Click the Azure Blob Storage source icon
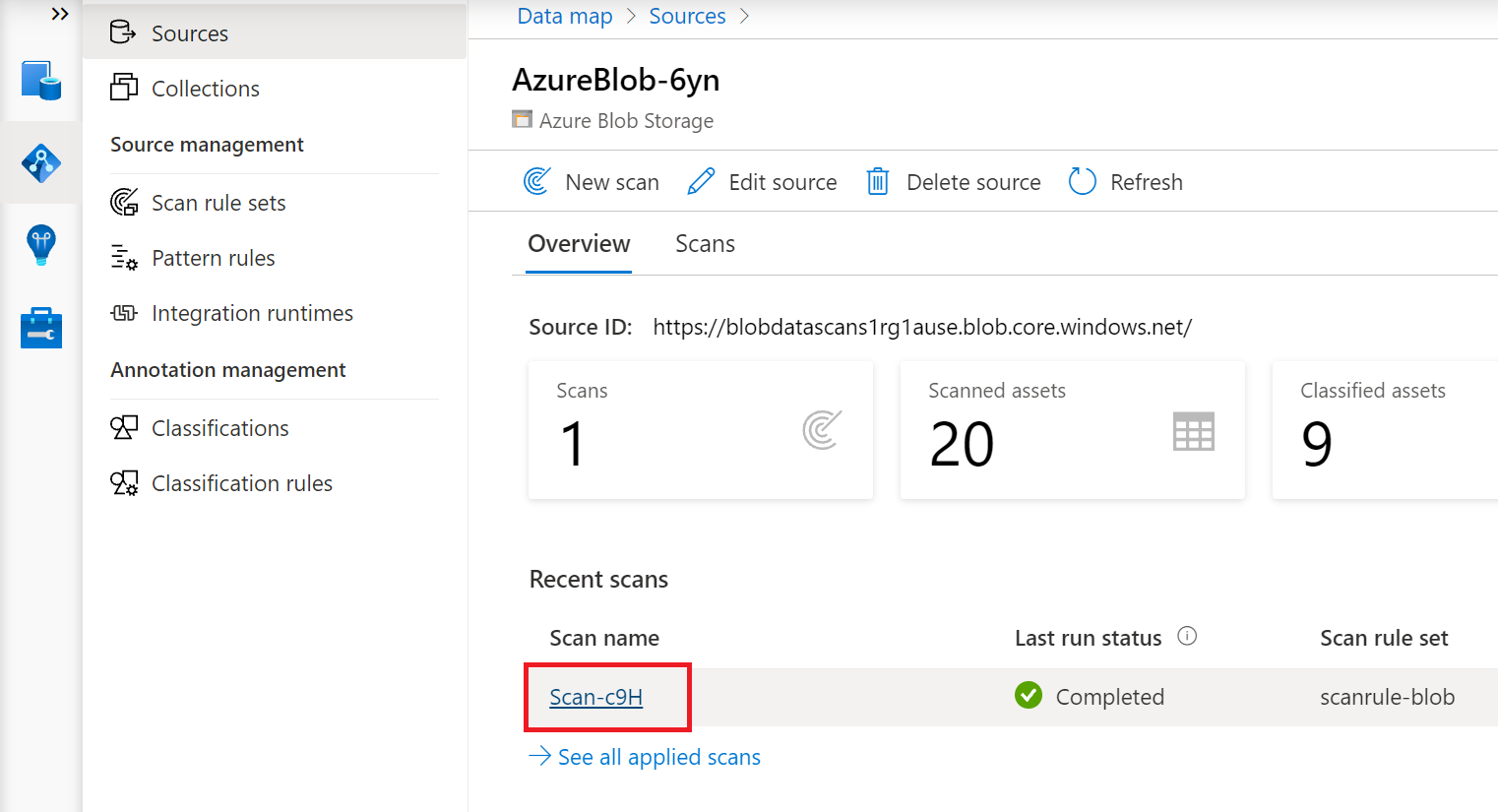The image size is (1498, 812). coord(521,119)
